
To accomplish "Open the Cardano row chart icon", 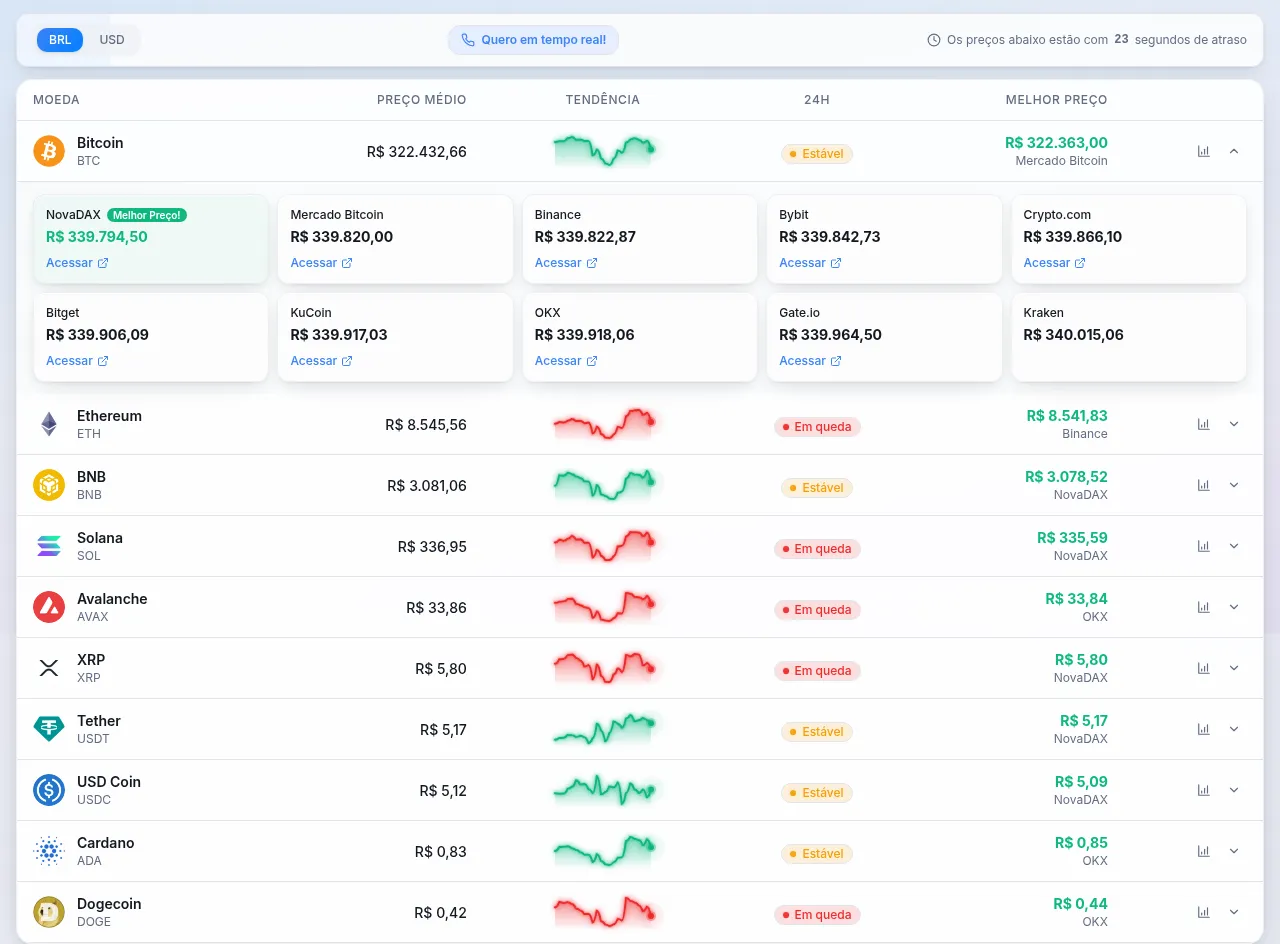I will (1203, 851).
